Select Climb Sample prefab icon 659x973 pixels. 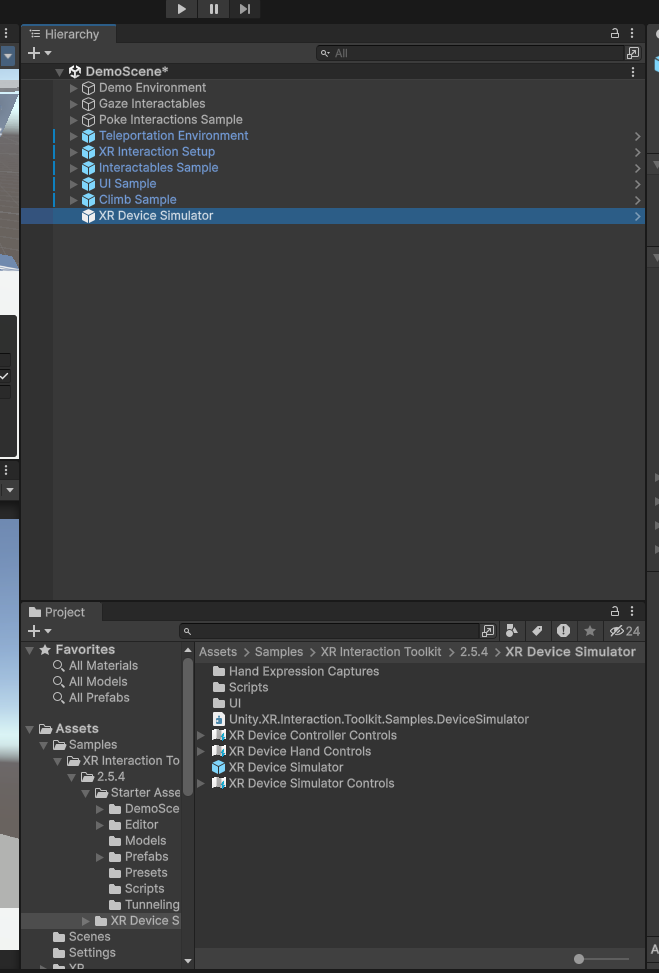(89, 200)
